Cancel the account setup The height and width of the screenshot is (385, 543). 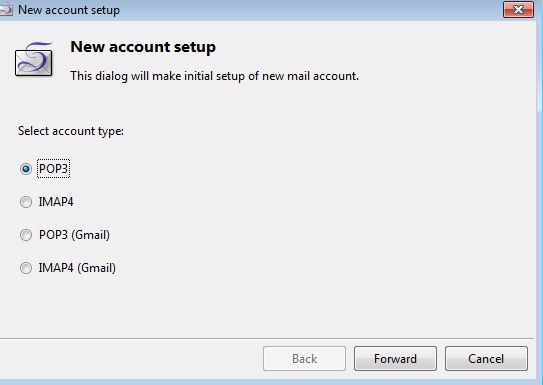(486, 359)
